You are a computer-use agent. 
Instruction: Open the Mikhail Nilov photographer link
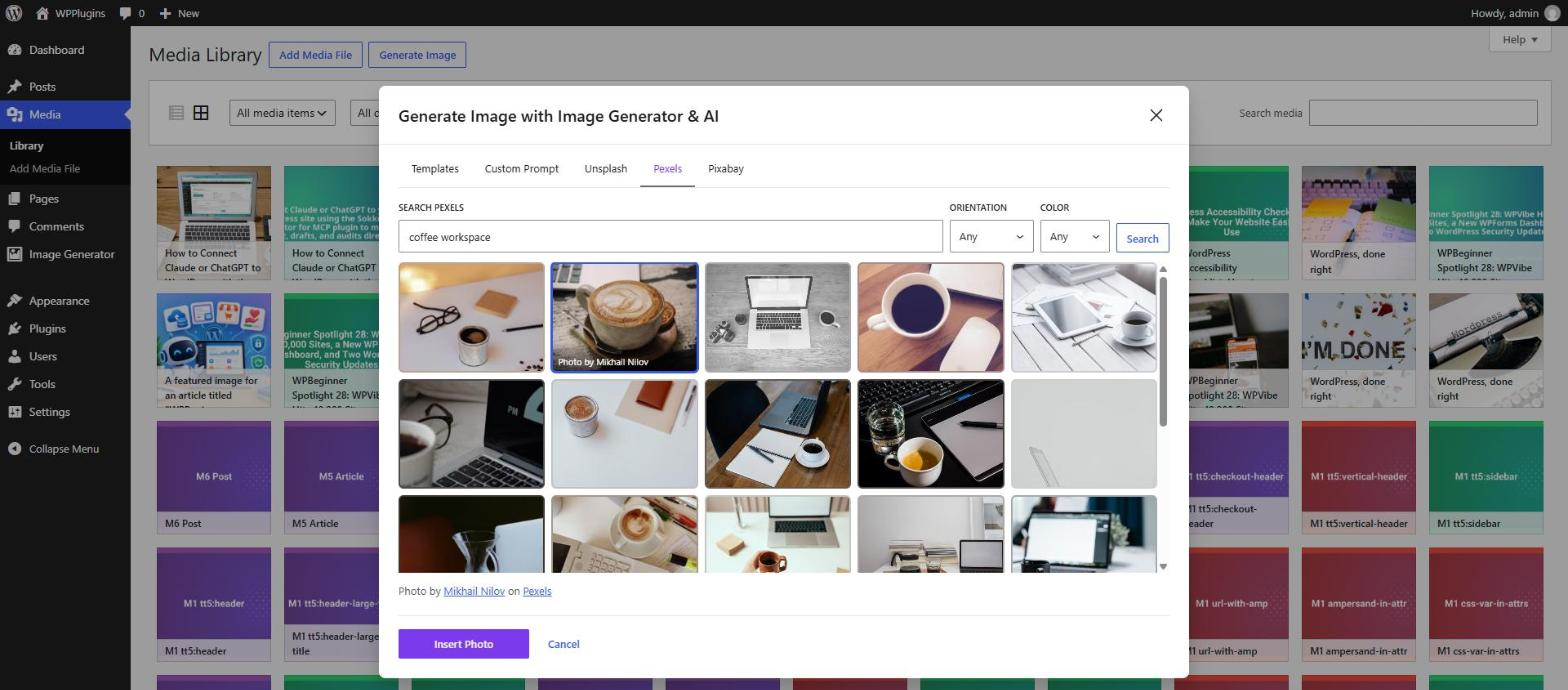coord(474,591)
